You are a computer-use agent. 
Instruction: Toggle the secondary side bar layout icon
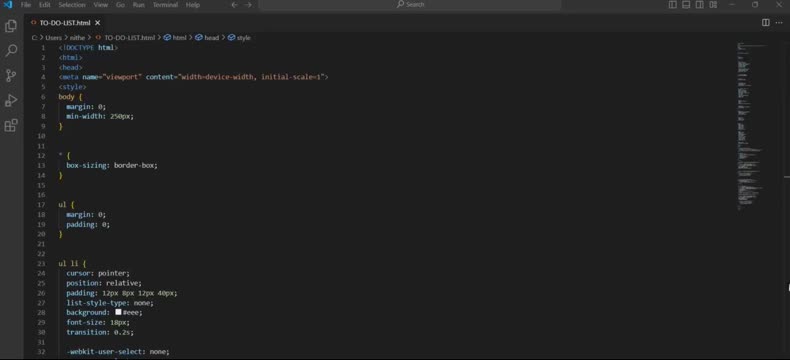click(700, 5)
